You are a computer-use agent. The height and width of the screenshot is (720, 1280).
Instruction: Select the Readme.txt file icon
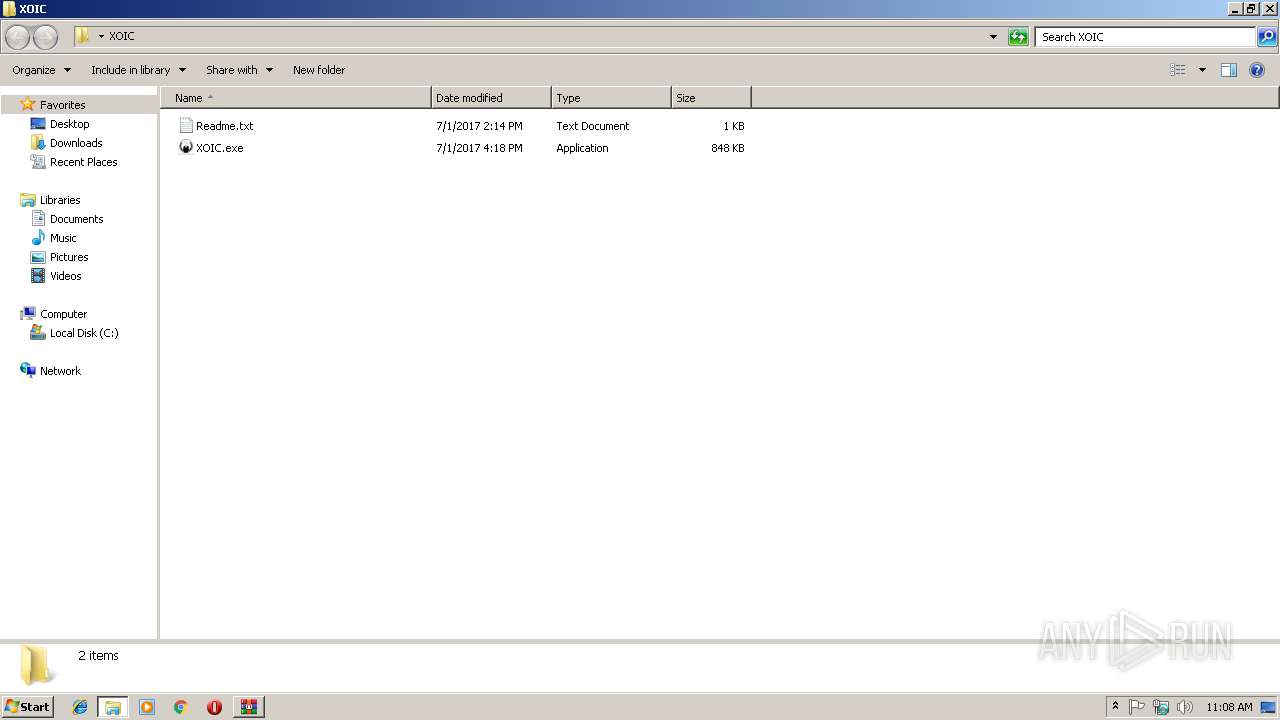point(186,126)
